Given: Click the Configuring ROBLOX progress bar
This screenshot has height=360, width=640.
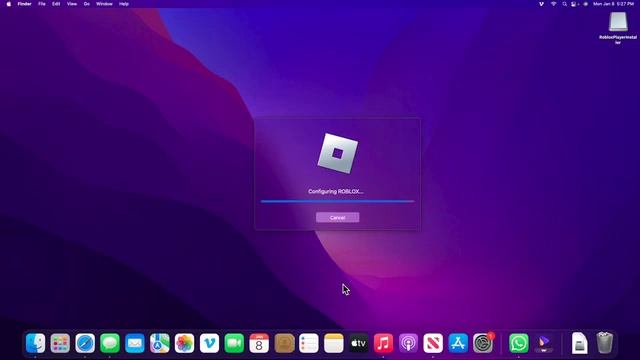Looking at the screenshot, I should pyautogui.click(x=338, y=201).
